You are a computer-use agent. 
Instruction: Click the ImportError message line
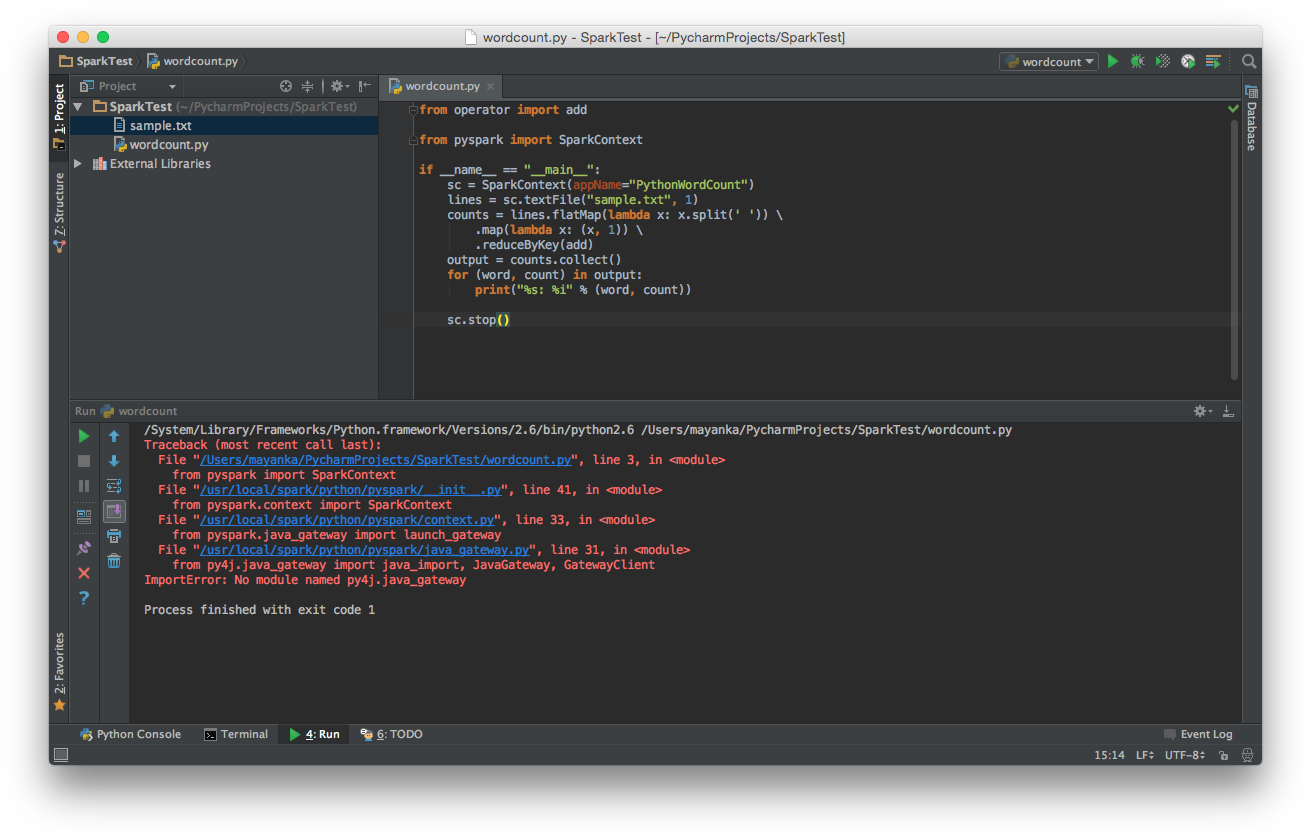(305, 580)
